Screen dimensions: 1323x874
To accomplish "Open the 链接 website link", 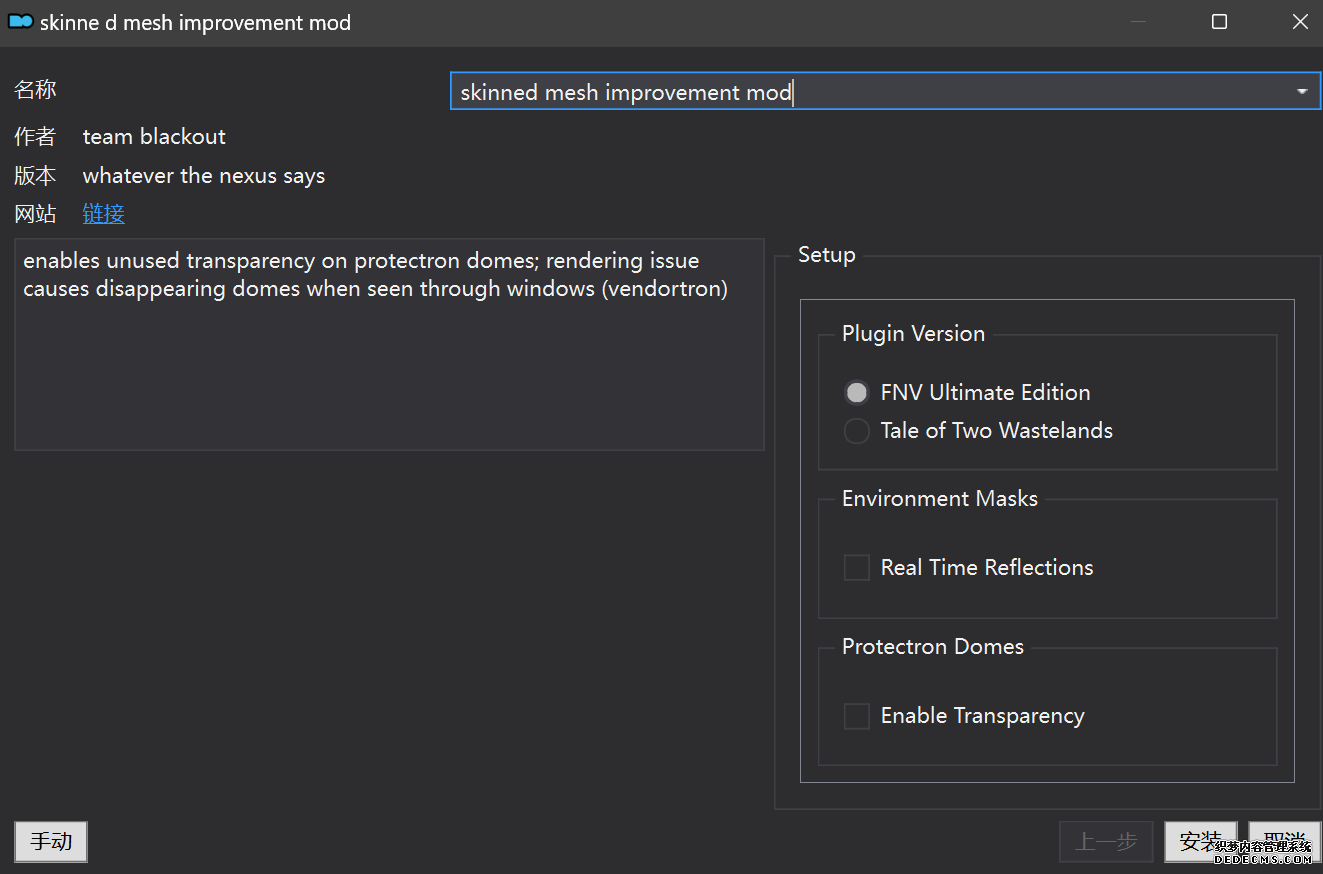I will pyautogui.click(x=103, y=214).
